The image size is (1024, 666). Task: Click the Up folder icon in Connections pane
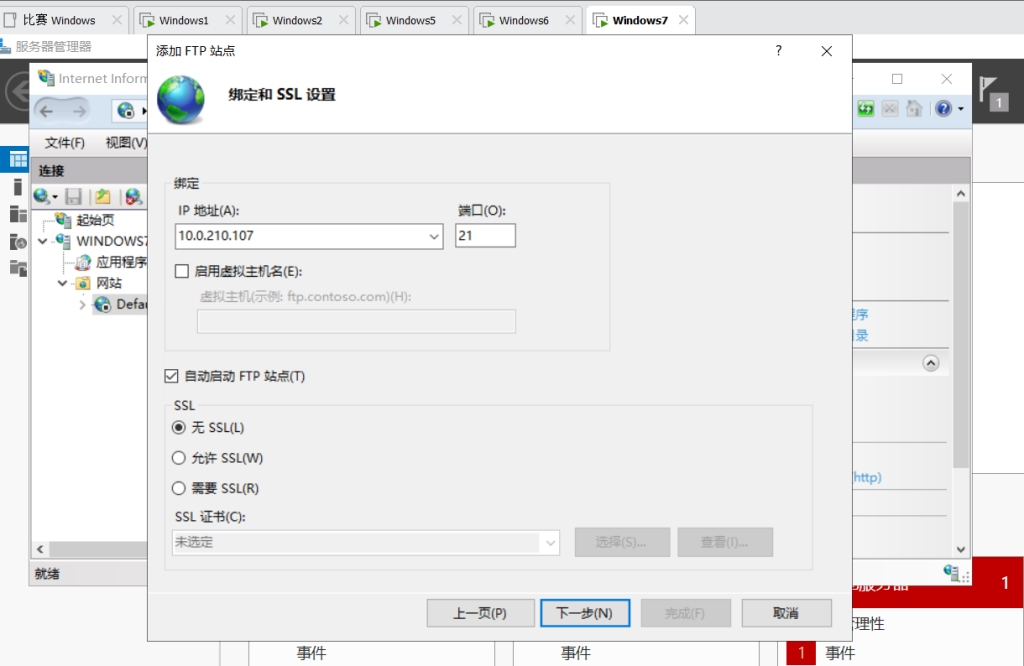[x=102, y=197]
